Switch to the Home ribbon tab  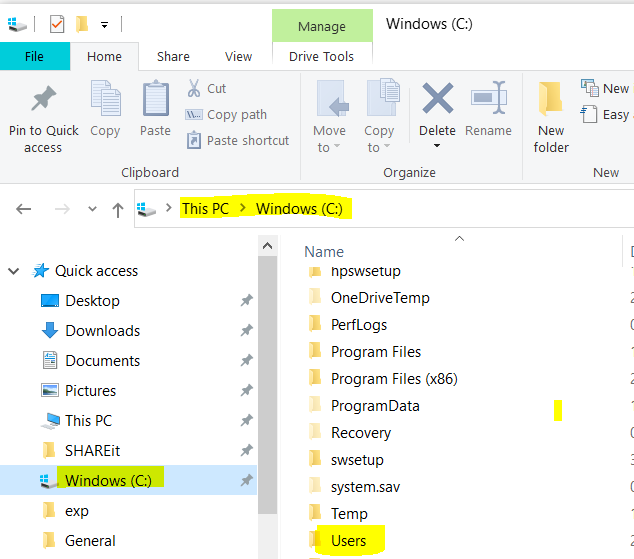click(104, 56)
